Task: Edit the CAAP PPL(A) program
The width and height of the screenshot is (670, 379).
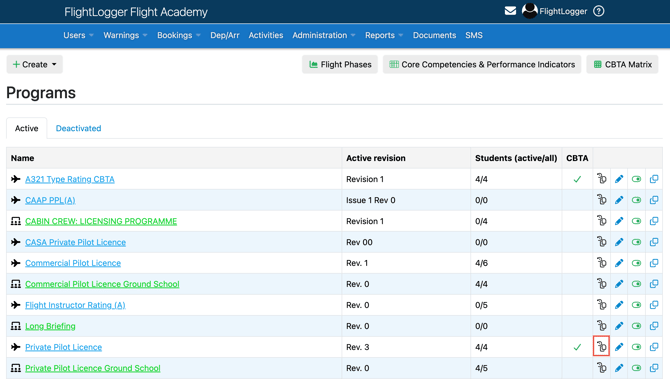Action: coord(619,200)
